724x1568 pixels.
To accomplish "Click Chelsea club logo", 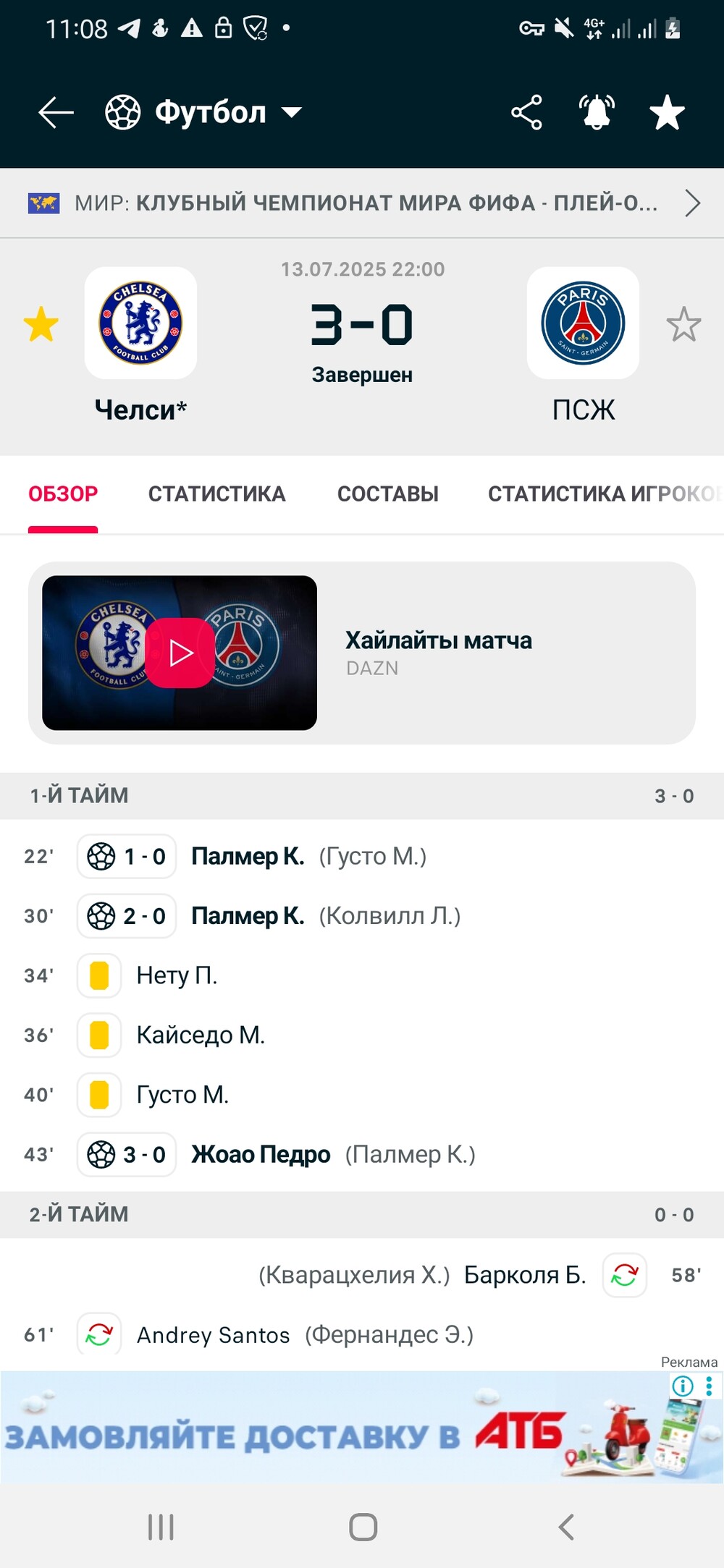I will click(140, 323).
